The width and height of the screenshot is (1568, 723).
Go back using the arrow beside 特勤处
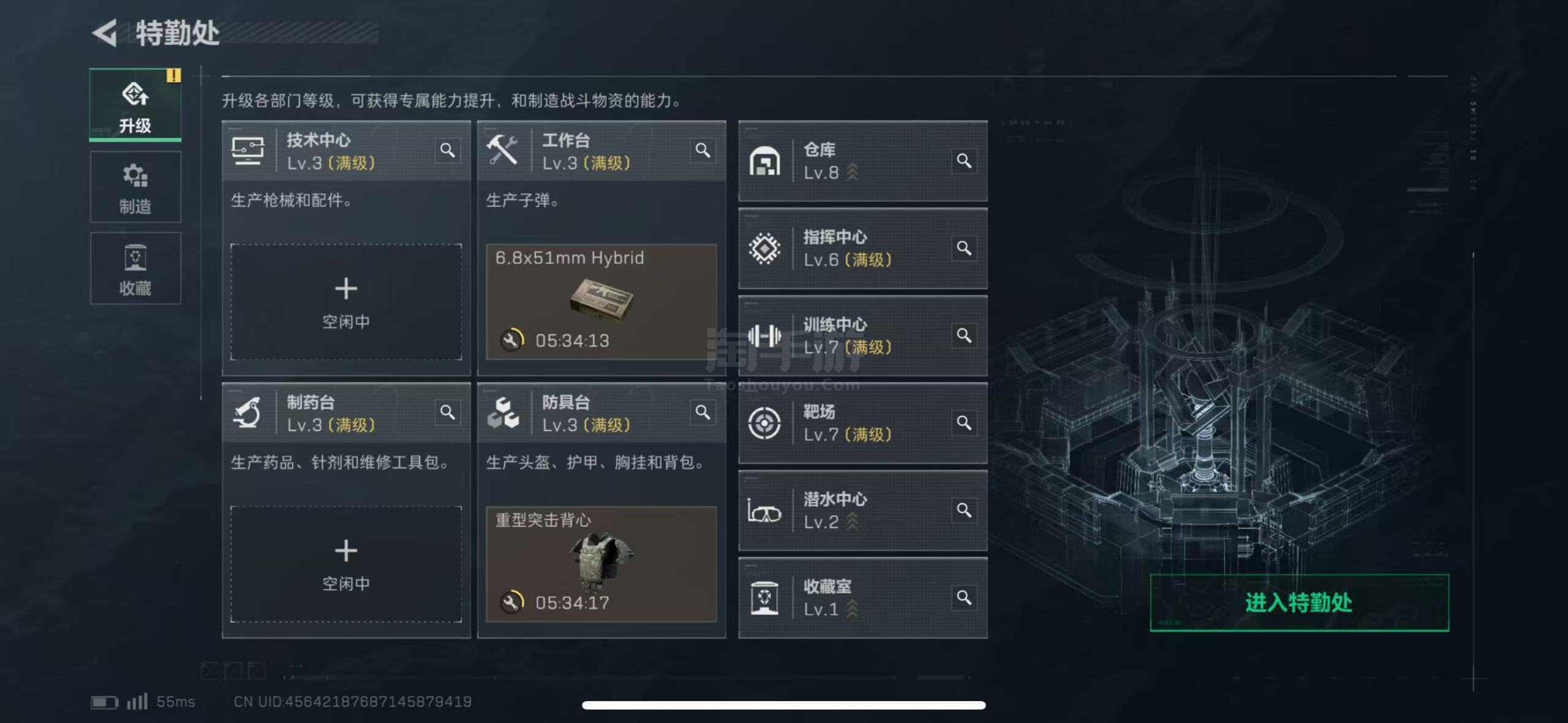[x=105, y=33]
